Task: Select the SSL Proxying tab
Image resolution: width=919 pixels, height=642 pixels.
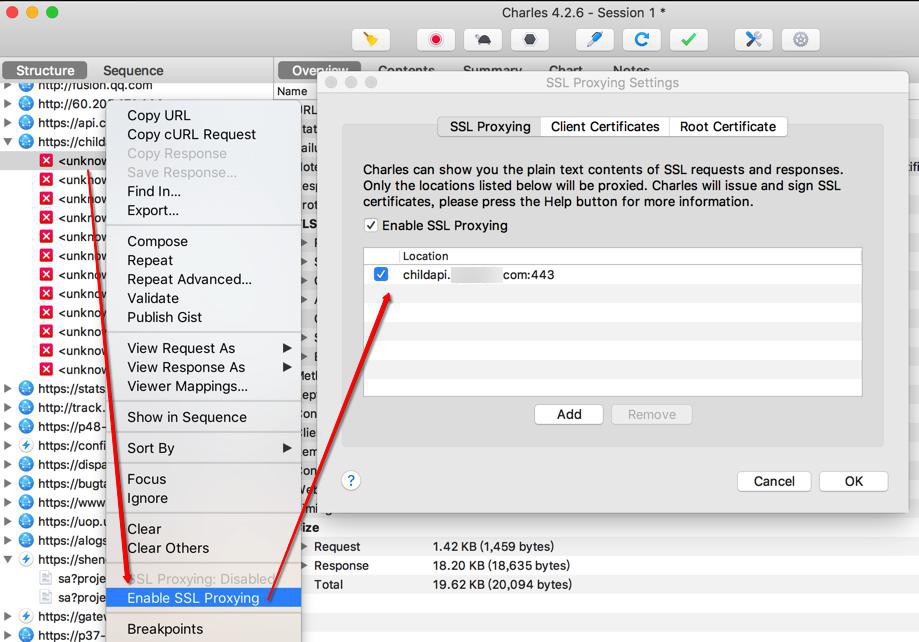Action: coord(490,127)
